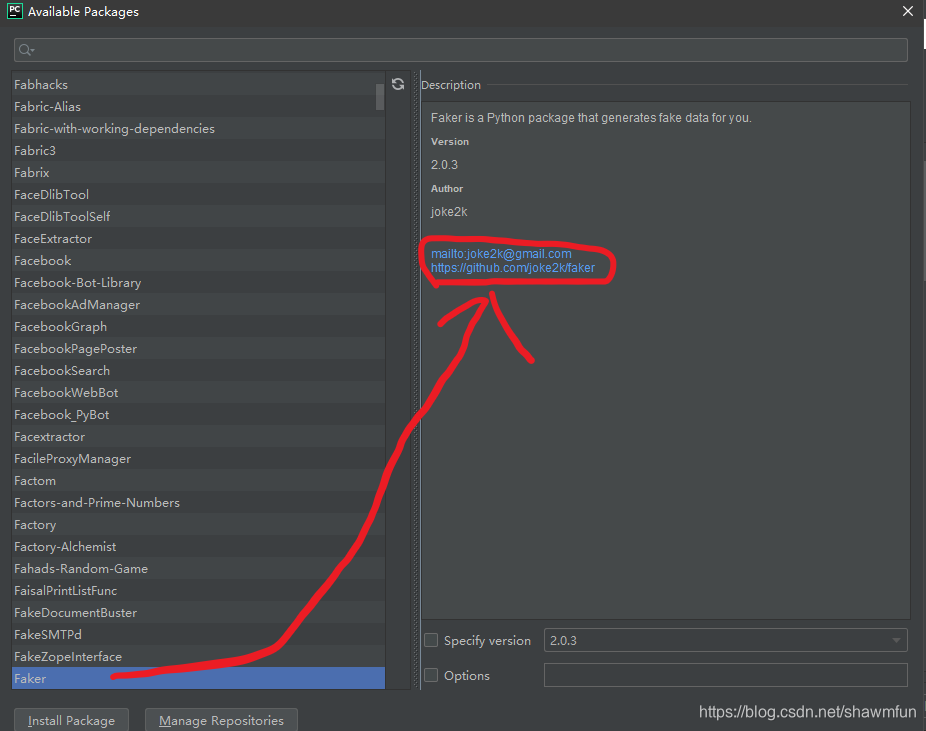Open the version 2.0.3 dropdown
The width and height of the screenshot is (926, 731).
(725, 640)
